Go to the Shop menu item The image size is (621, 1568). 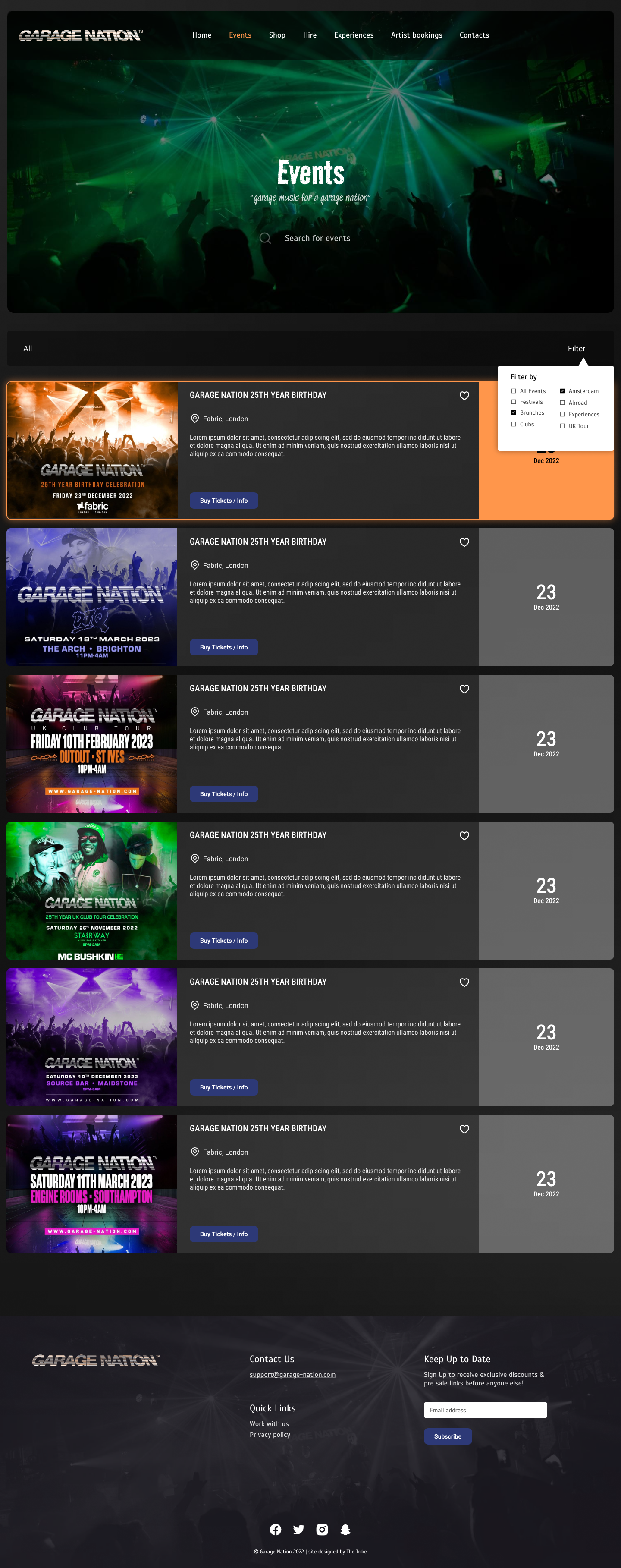tap(277, 35)
